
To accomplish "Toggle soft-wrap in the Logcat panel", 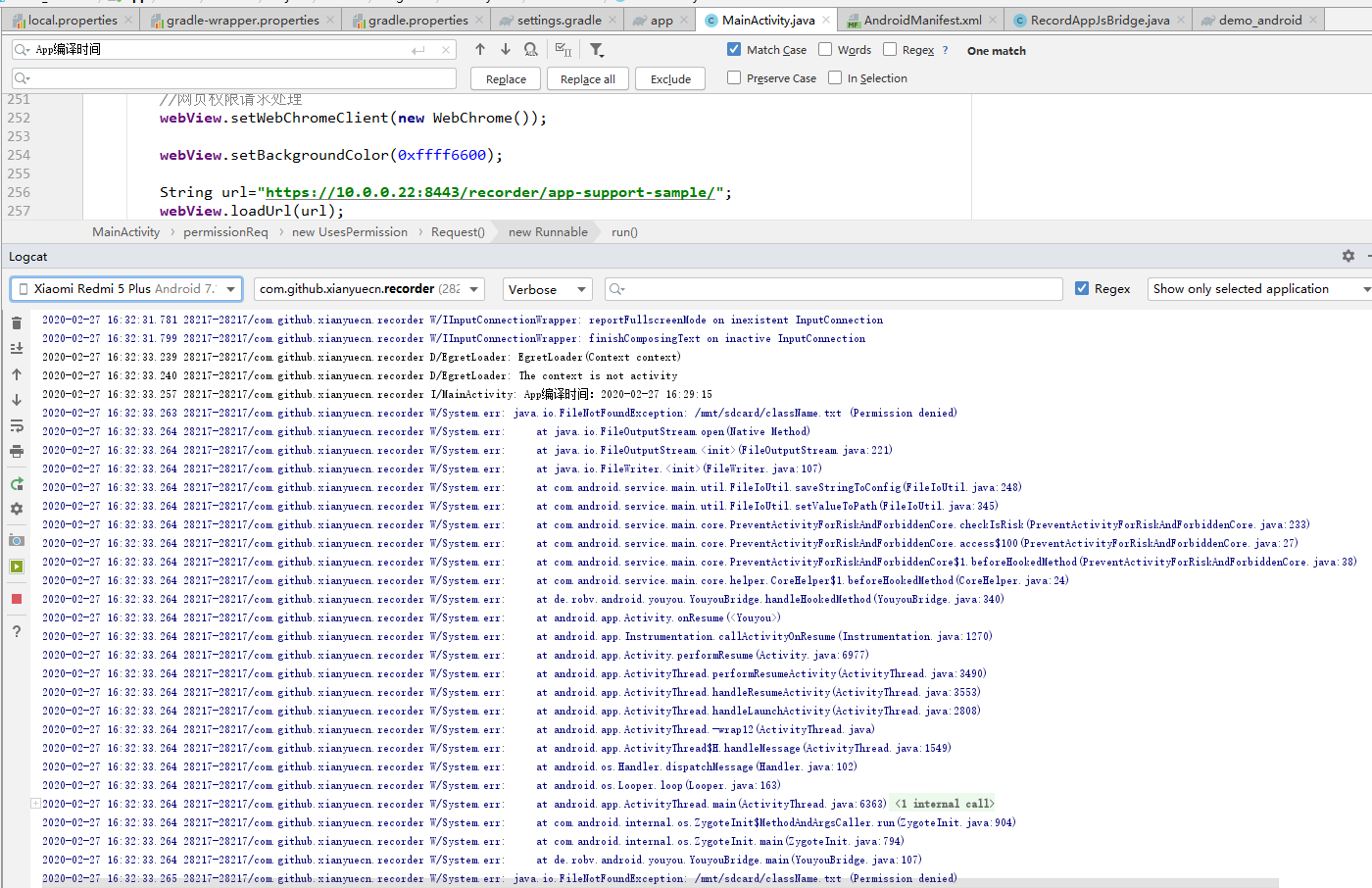I will pyautogui.click(x=16, y=426).
